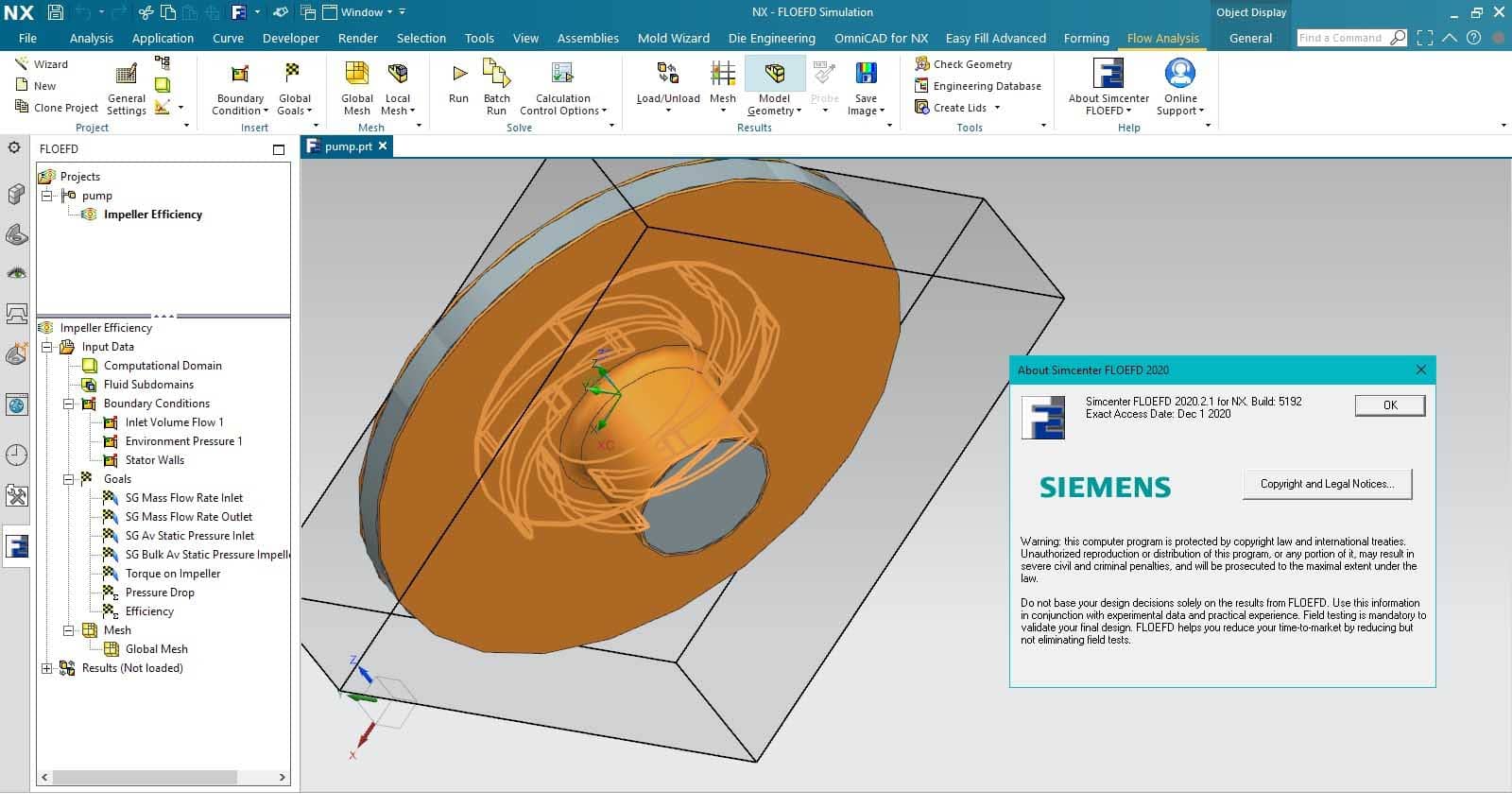This screenshot has height=808, width=1512.
Task: Select Global Mesh tree item
Action: (x=156, y=649)
